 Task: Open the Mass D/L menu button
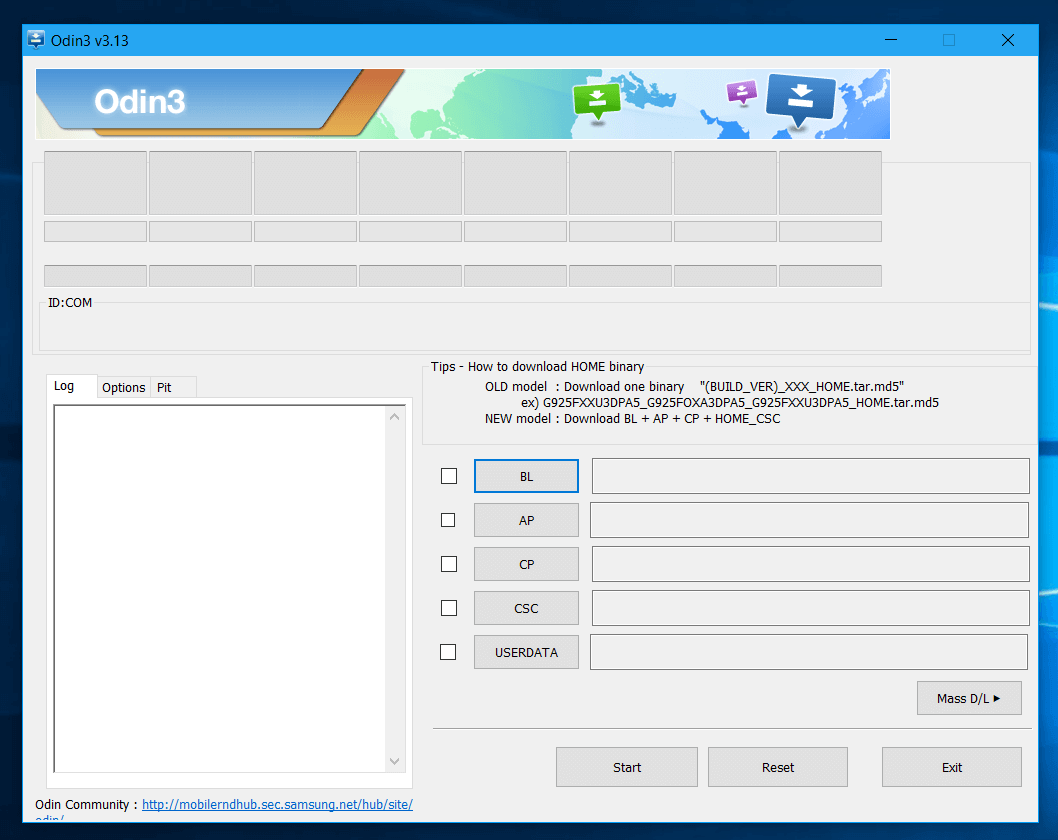(x=969, y=698)
